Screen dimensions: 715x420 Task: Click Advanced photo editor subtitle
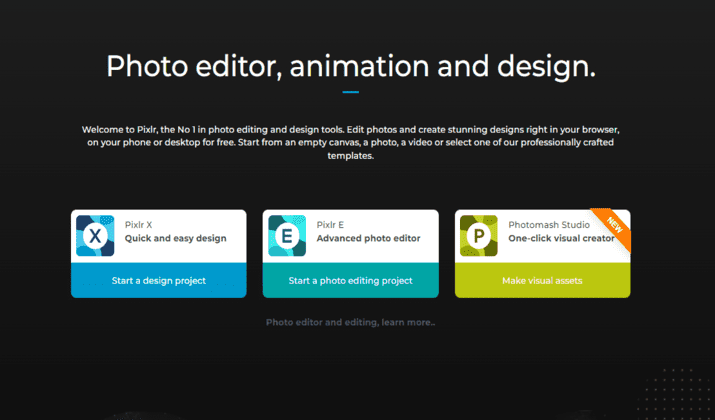pyautogui.click(x=368, y=239)
